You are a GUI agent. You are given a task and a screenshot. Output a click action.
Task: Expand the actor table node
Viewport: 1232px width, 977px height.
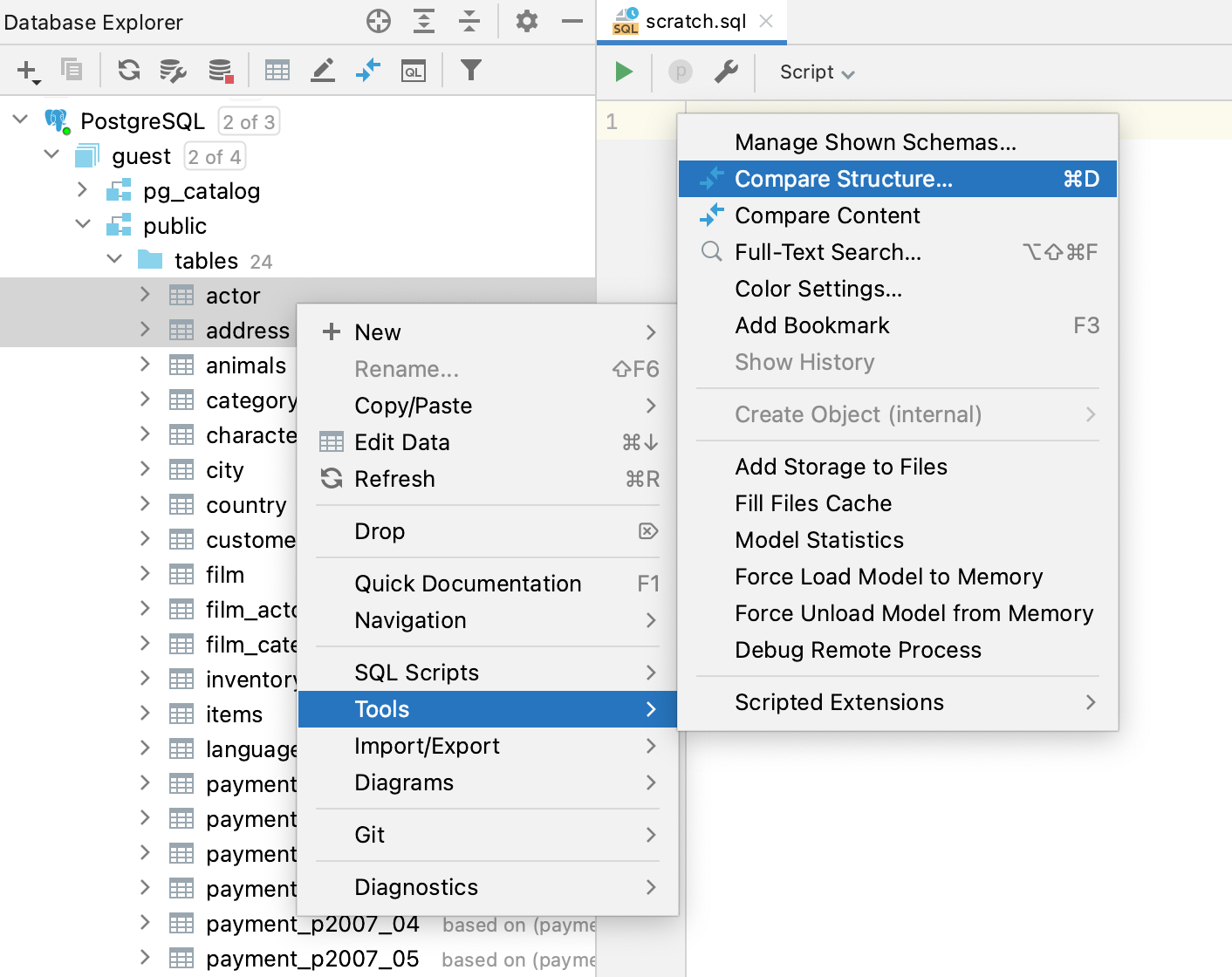click(x=145, y=295)
